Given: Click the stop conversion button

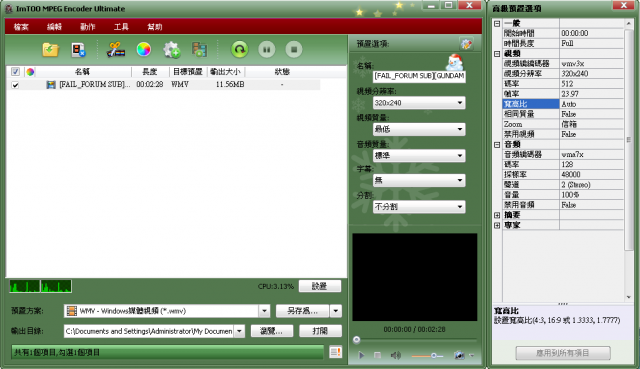Looking at the screenshot, I should [293, 50].
